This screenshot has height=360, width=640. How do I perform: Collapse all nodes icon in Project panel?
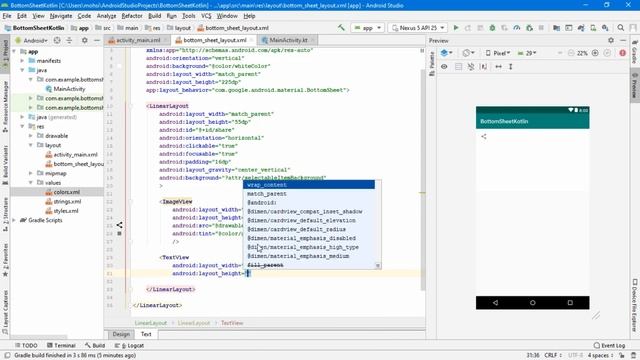(69, 40)
